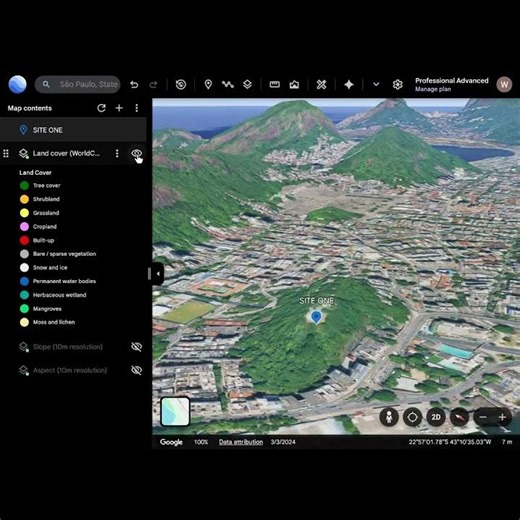This screenshot has width=520, height=520.
Task: Click the Herbaceous wetland legend label
Action: [59, 295]
